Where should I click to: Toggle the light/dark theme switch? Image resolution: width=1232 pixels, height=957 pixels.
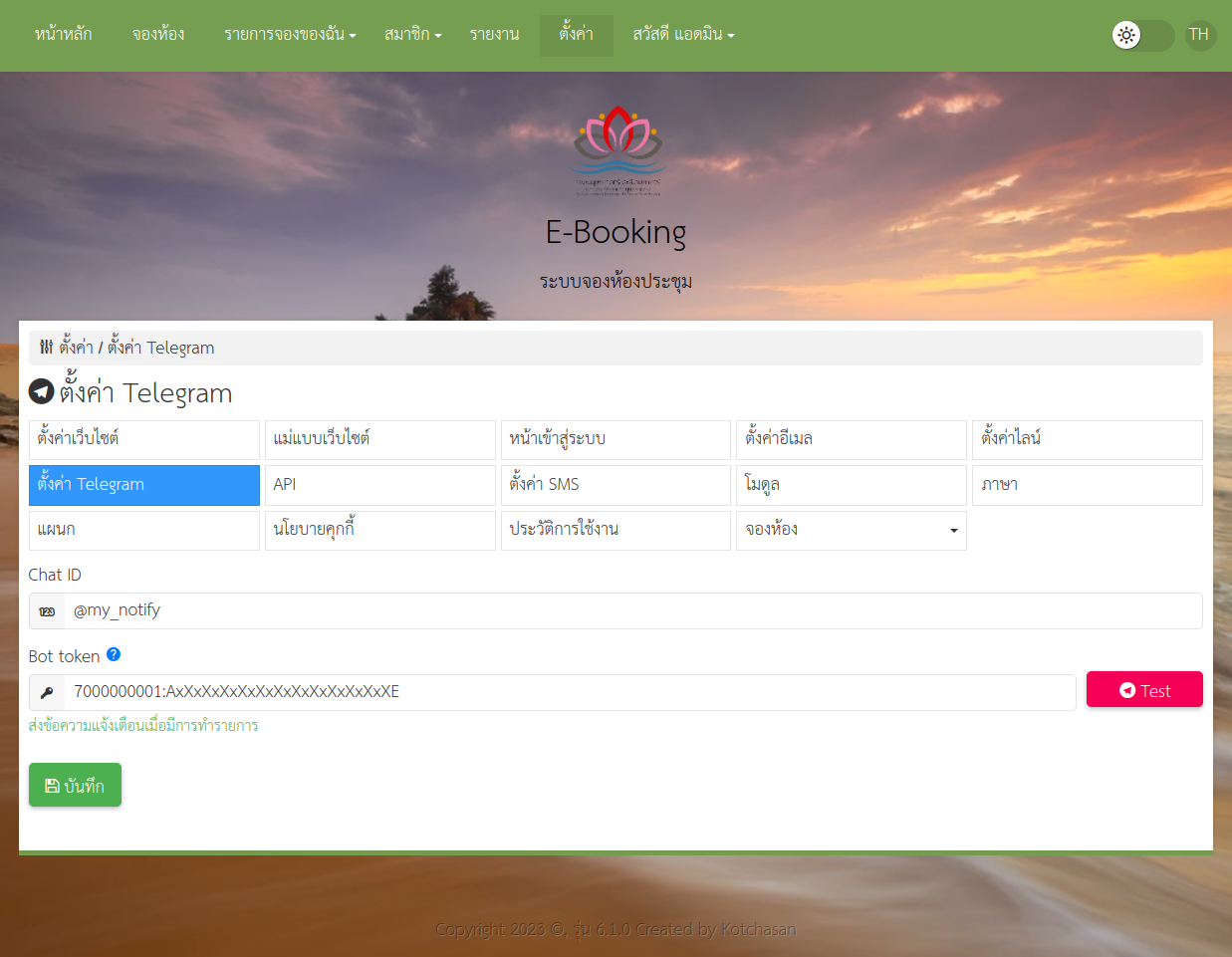pos(1142,35)
